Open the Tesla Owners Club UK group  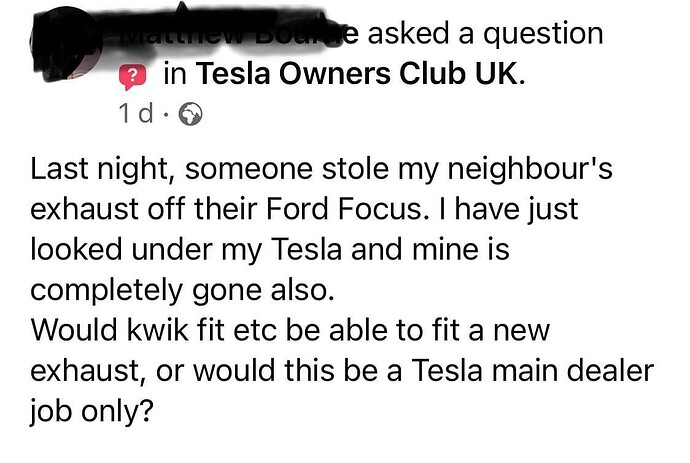coord(357,76)
